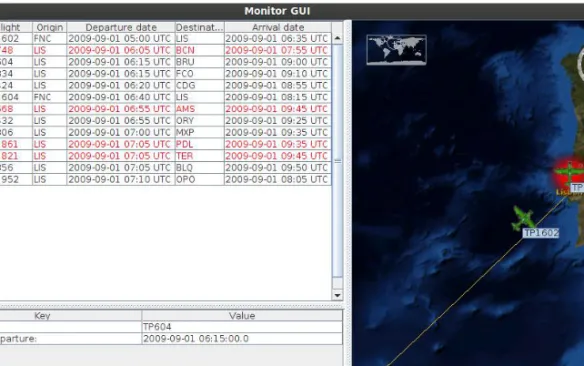Image resolution: width=584 pixels, height=366 pixels.
Task: Select the row with destination PDL
Action: (x=165, y=144)
